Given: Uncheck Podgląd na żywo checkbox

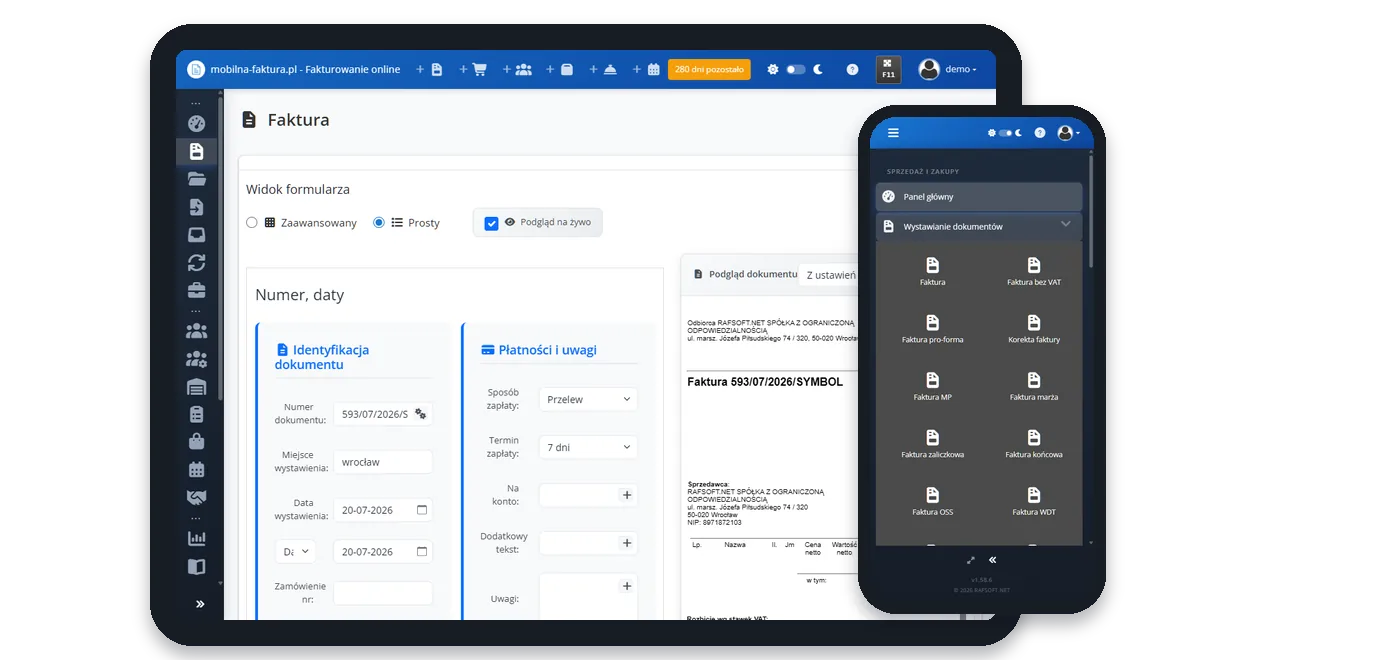Looking at the screenshot, I should 491,223.
